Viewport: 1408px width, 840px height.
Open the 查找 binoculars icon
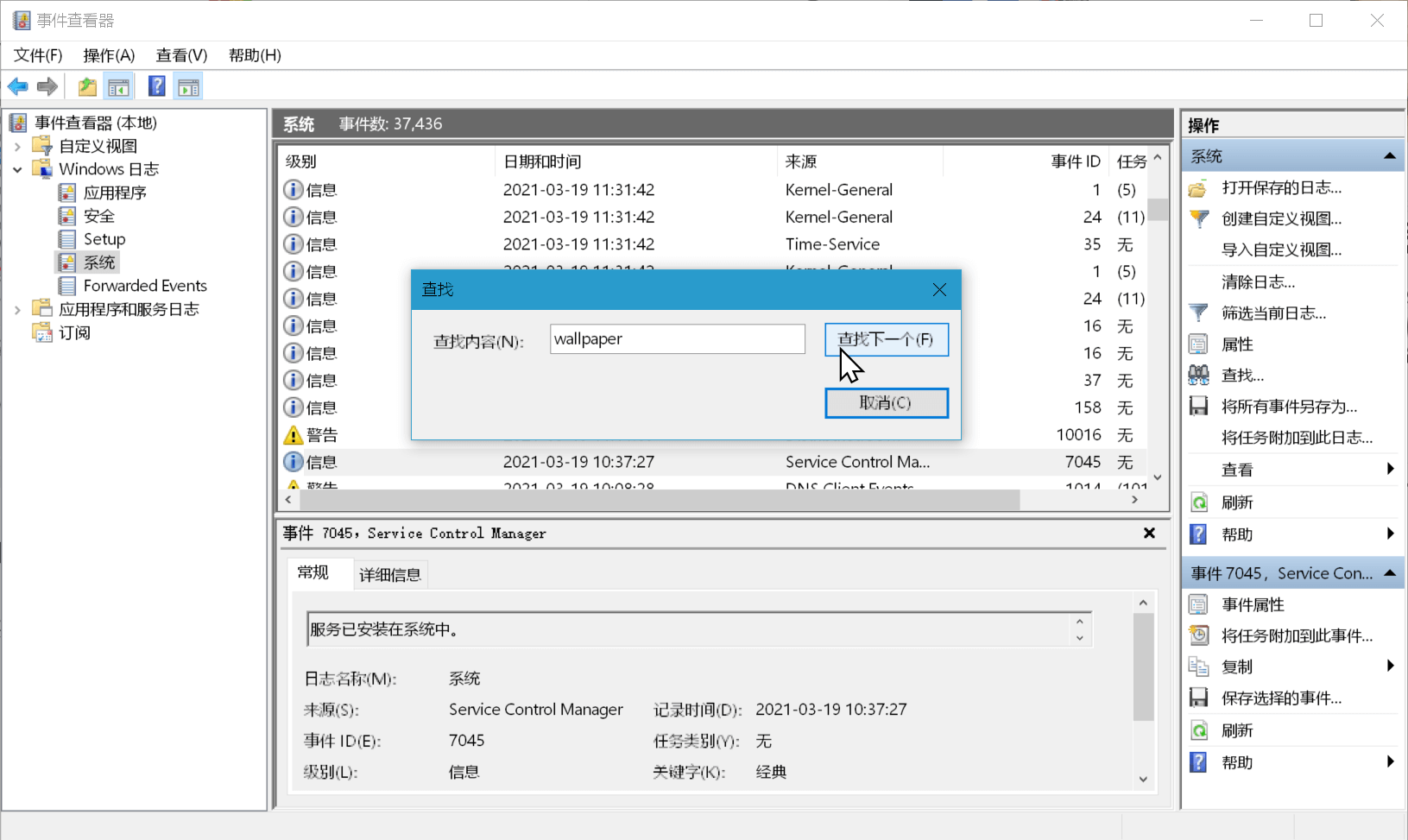coord(1200,375)
